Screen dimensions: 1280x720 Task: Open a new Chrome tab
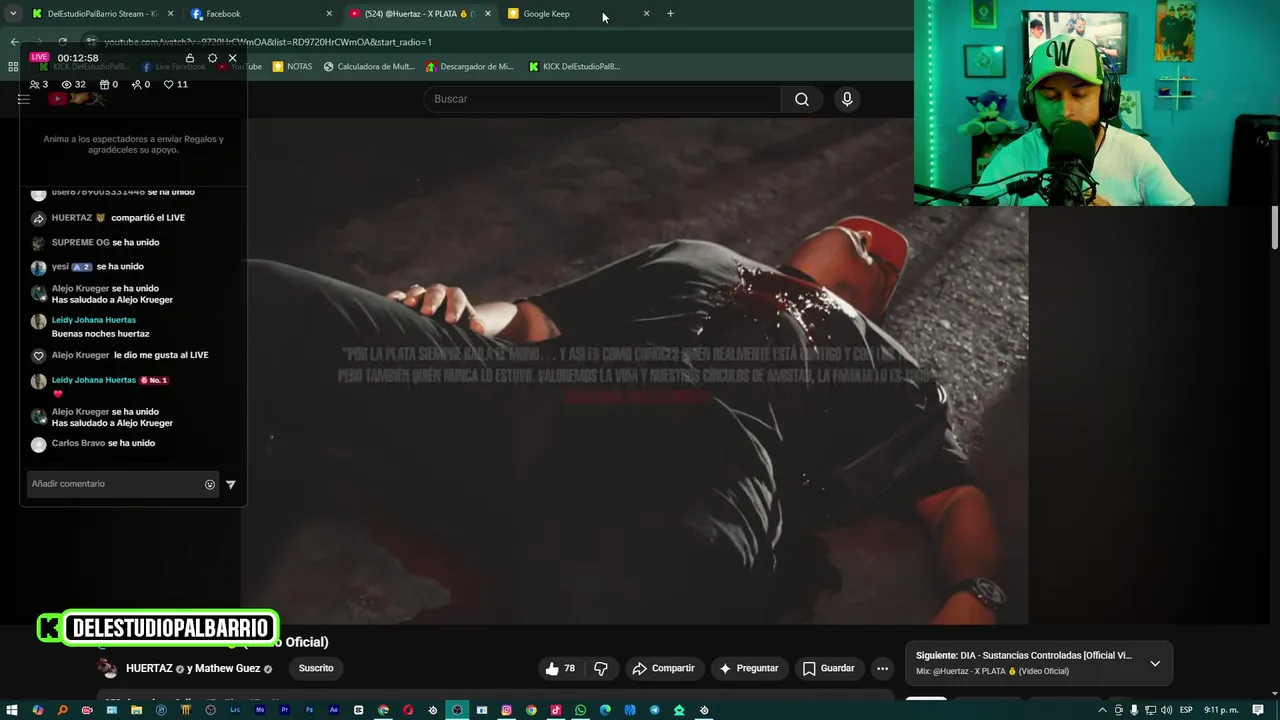point(670,14)
